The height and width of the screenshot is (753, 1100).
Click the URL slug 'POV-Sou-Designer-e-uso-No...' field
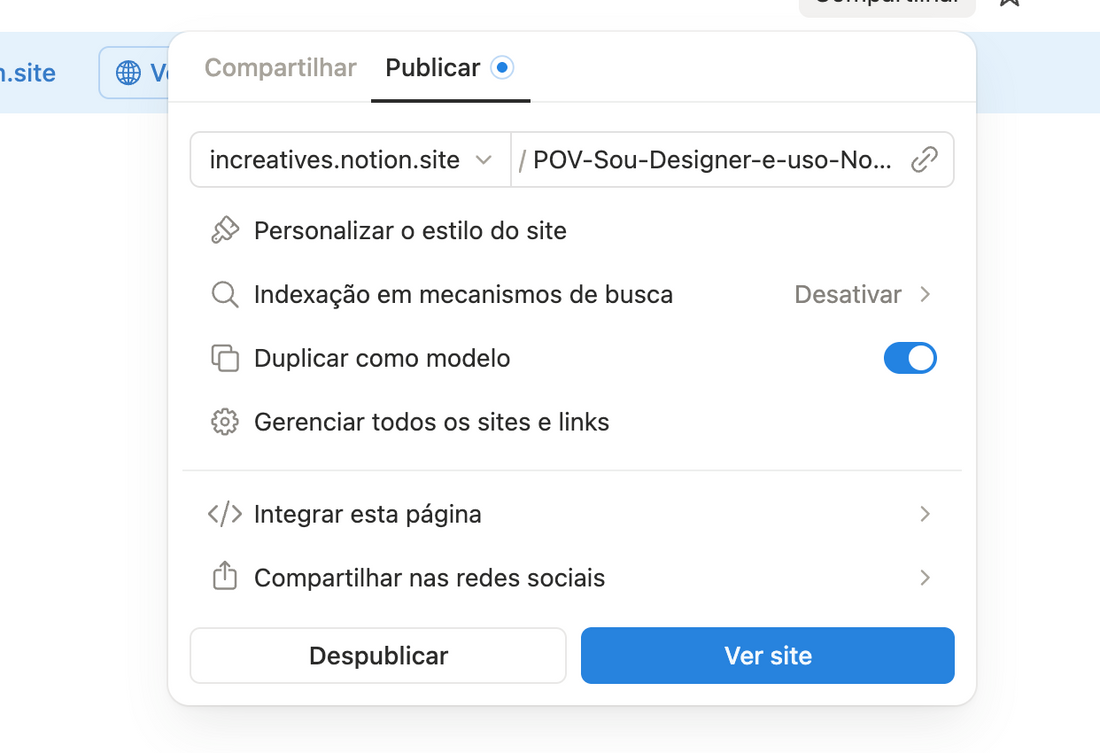pos(710,159)
